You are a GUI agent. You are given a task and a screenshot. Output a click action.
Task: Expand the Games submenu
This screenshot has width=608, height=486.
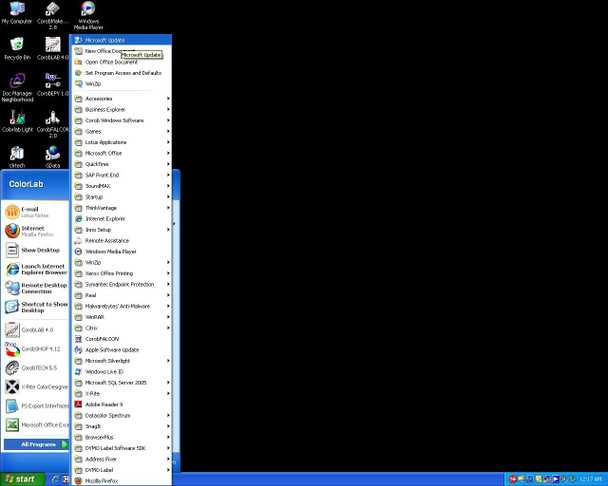tap(121, 131)
